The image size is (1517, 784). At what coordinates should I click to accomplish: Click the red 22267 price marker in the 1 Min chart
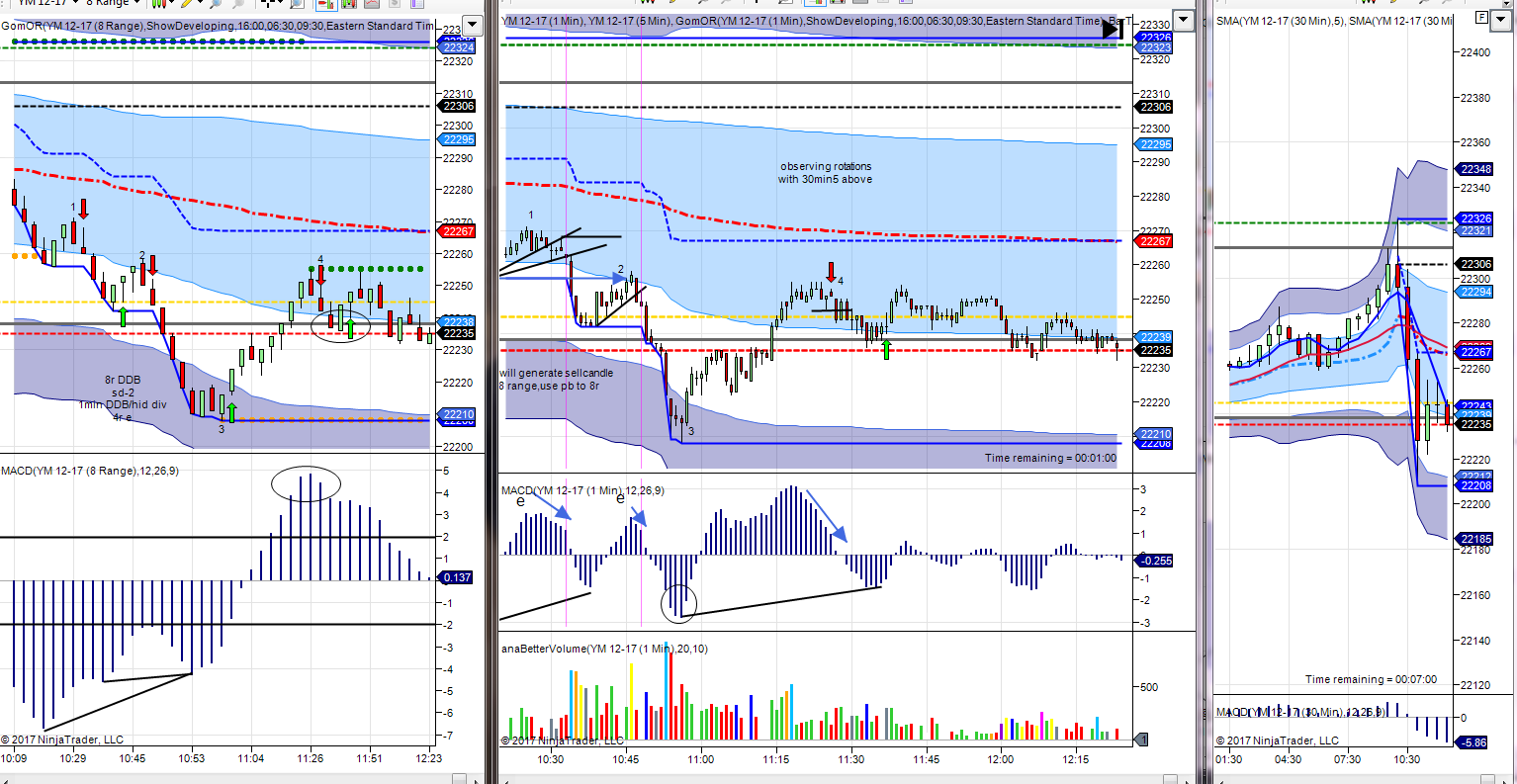coord(1155,241)
